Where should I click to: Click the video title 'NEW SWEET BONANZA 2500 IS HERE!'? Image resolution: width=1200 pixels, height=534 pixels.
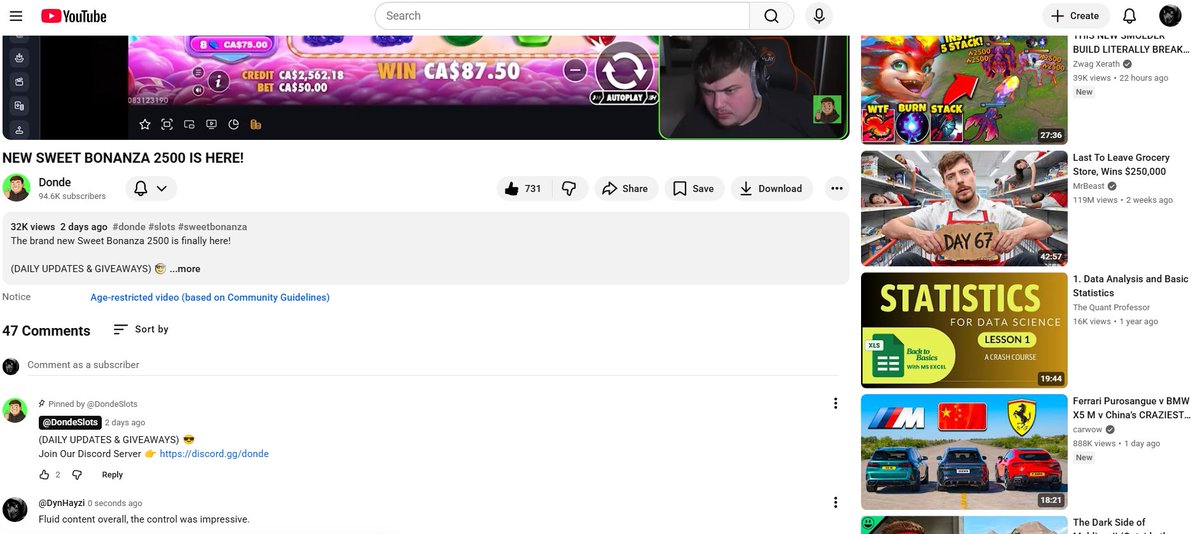pos(123,158)
